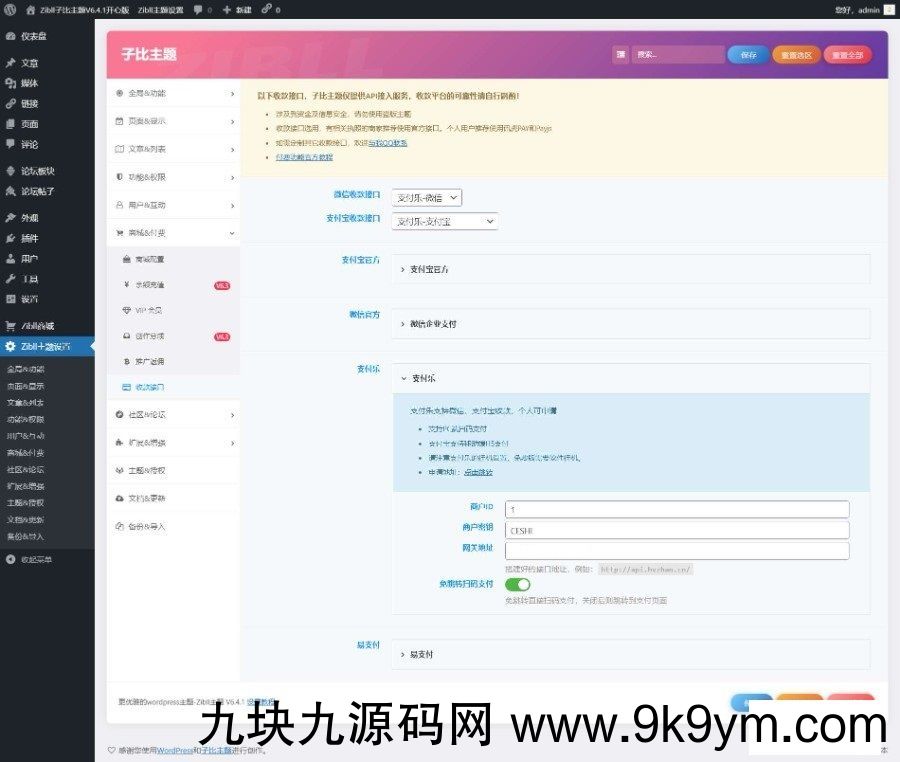Click the WordPress logo in admin bar
The height and width of the screenshot is (762, 900).
coord(9,9)
